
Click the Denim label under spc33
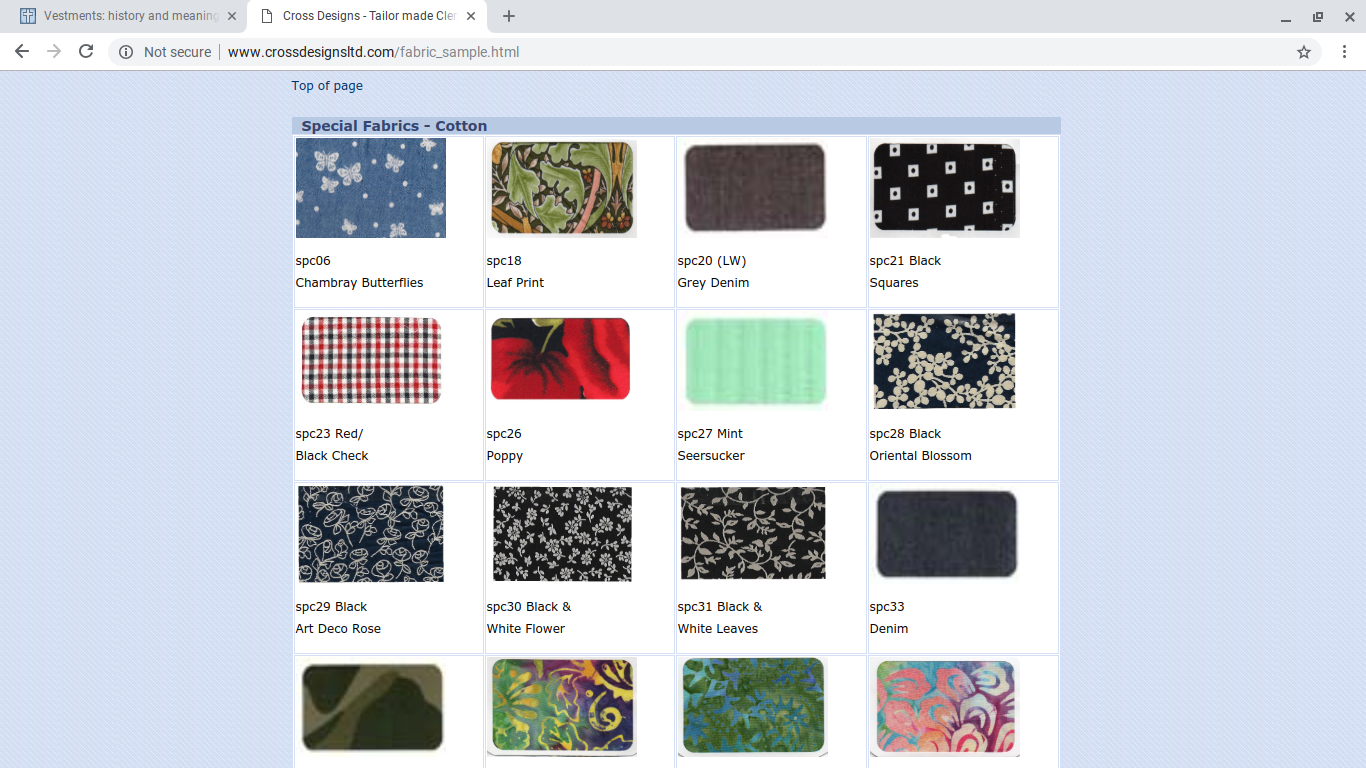[x=889, y=629]
